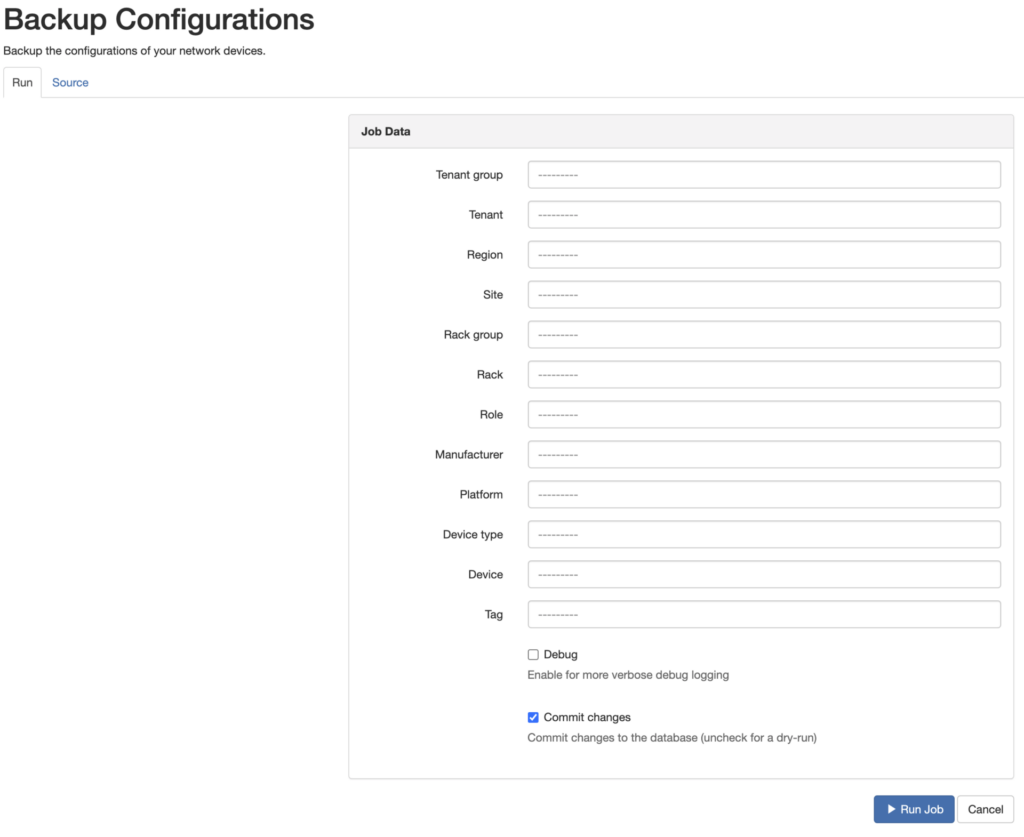Click inside the Tag field
1024x837 pixels.
pos(763,614)
